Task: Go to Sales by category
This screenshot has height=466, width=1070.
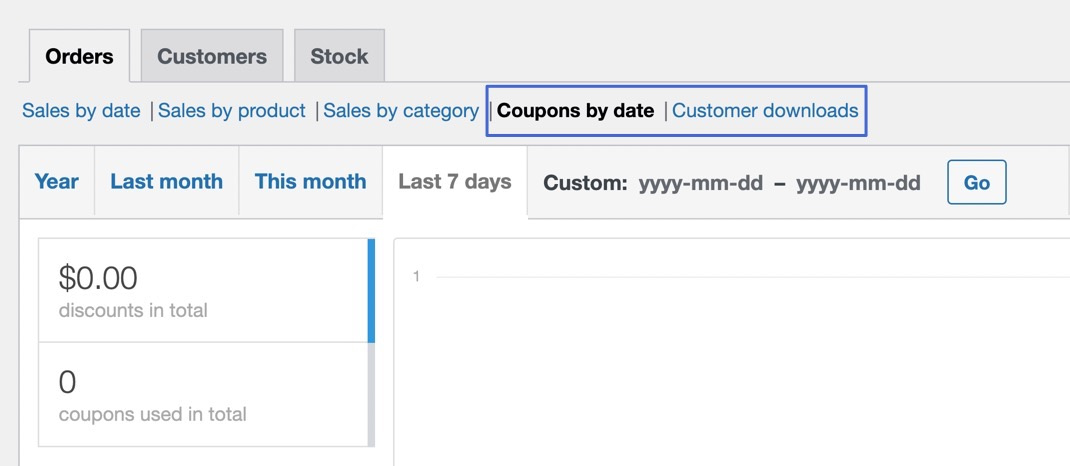Action: [401, 111]
